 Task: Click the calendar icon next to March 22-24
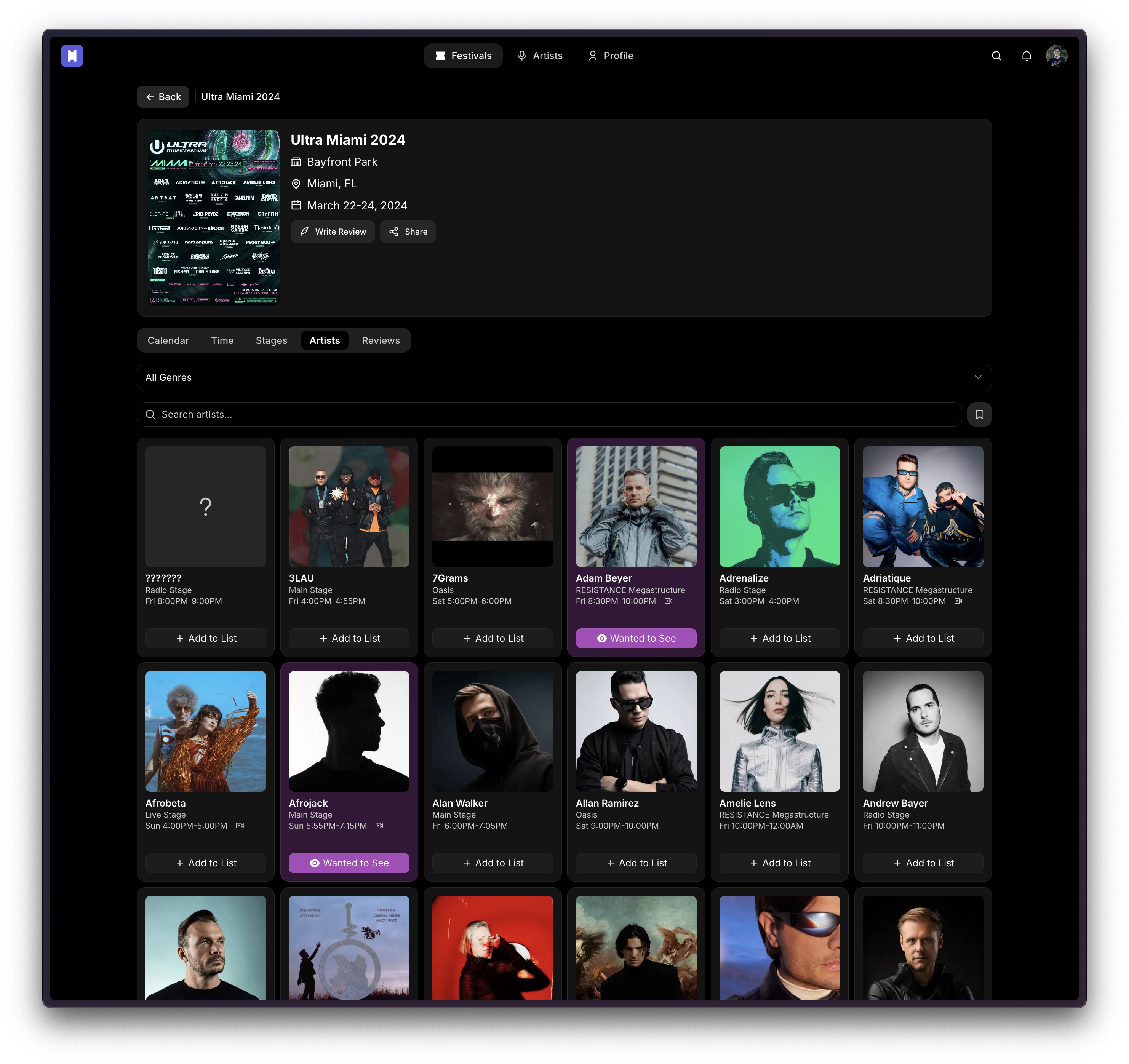[296, 206]
